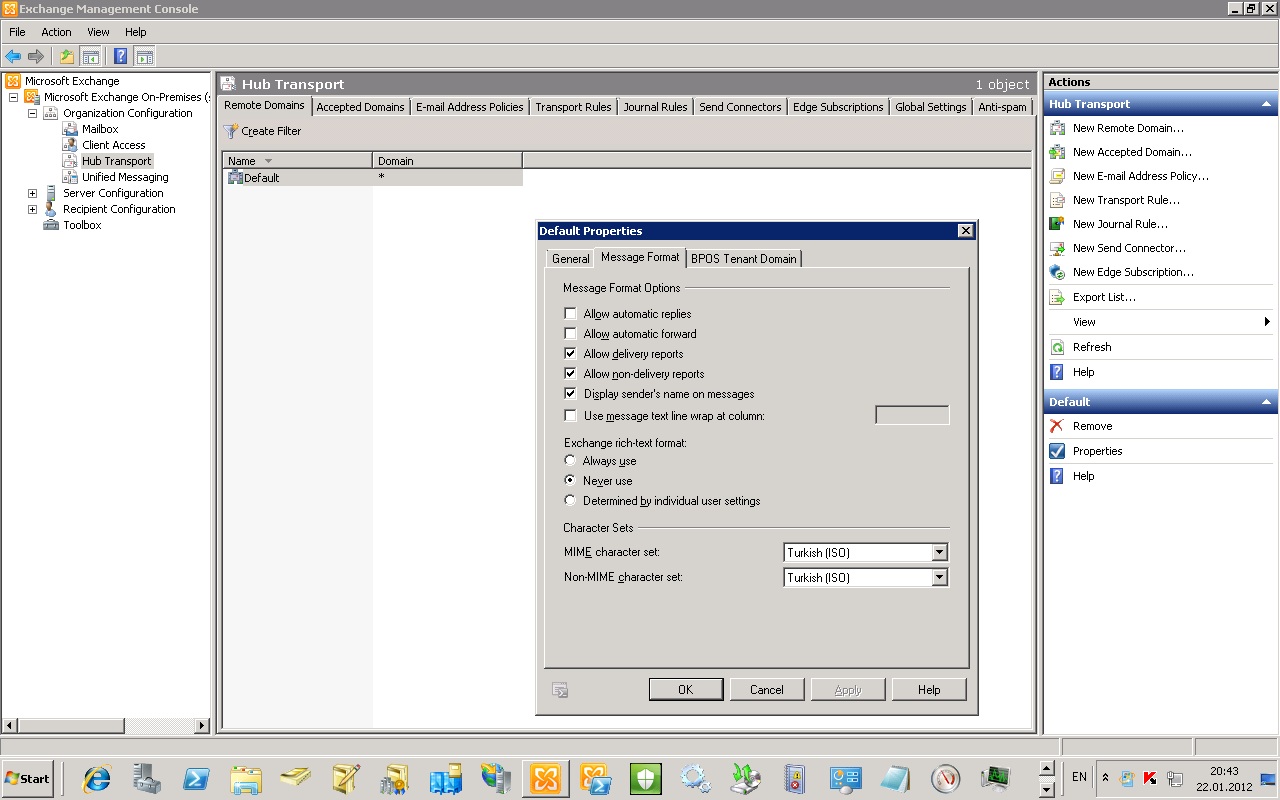The width and height of the screenshot is (1280, 800).
Task: Switch to BPOS Tenant Domain tab
Action: pos(744,259)
